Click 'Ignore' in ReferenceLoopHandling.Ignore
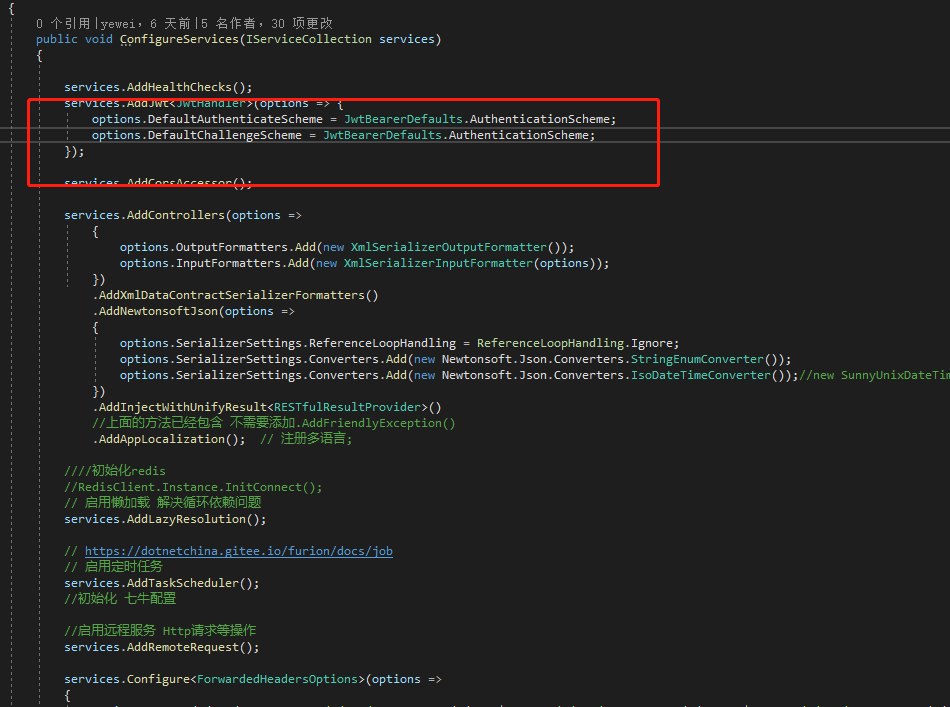Viewport: 950px width, 707px height. pyautogui.click(x=651, y=343)
